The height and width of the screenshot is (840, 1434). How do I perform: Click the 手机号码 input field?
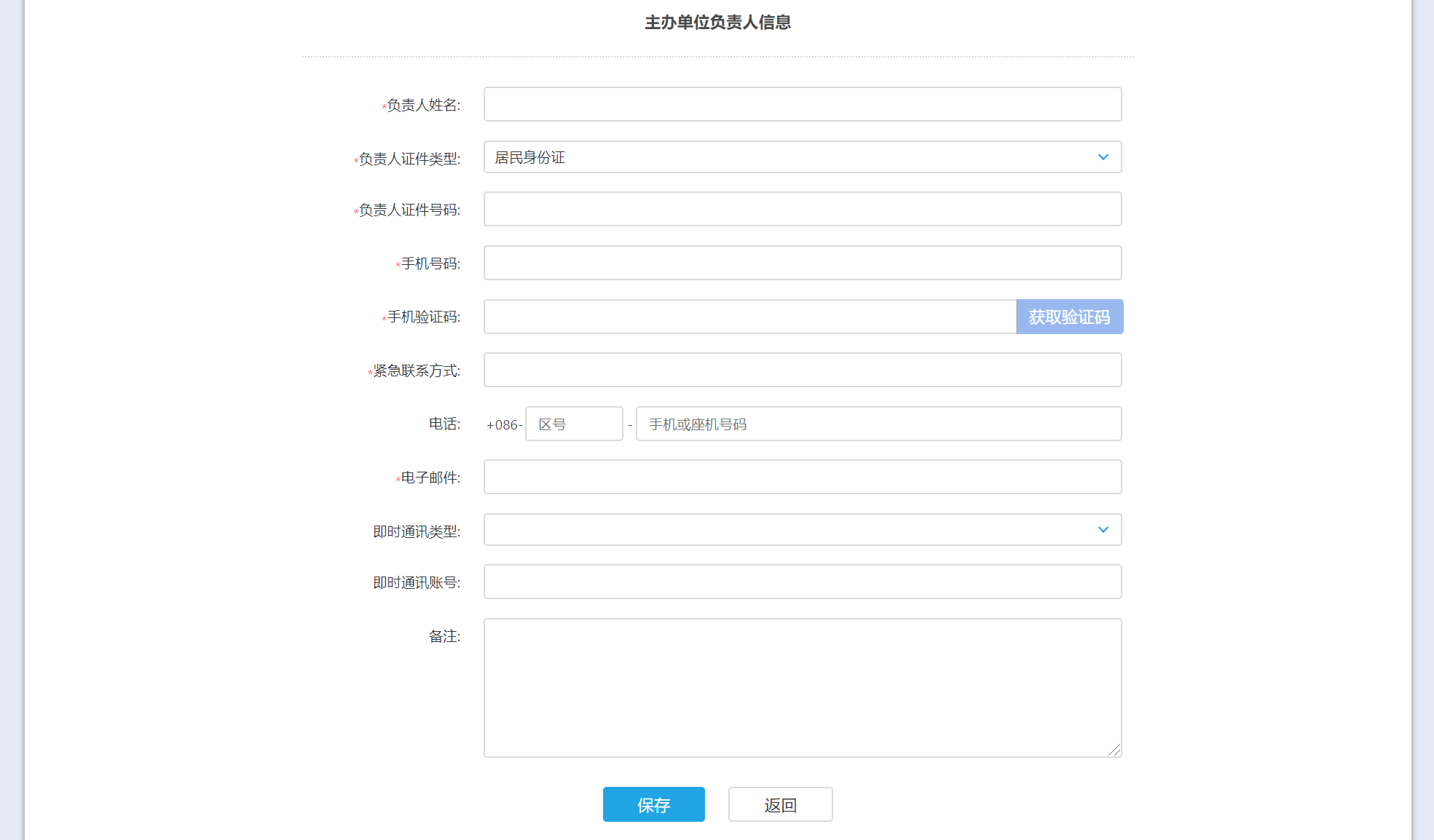tap(802, 263)
